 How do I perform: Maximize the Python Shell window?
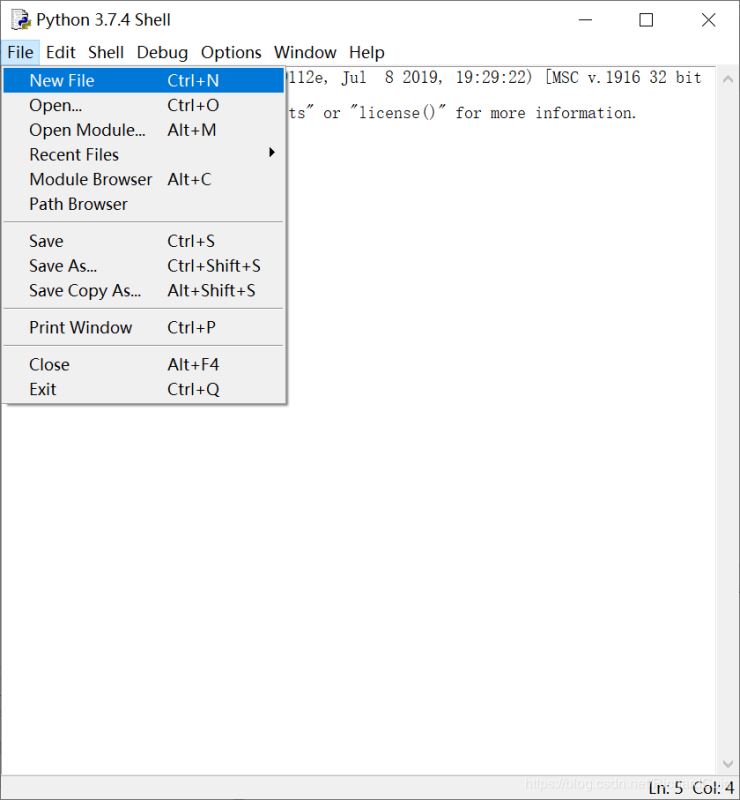(646, 20)
